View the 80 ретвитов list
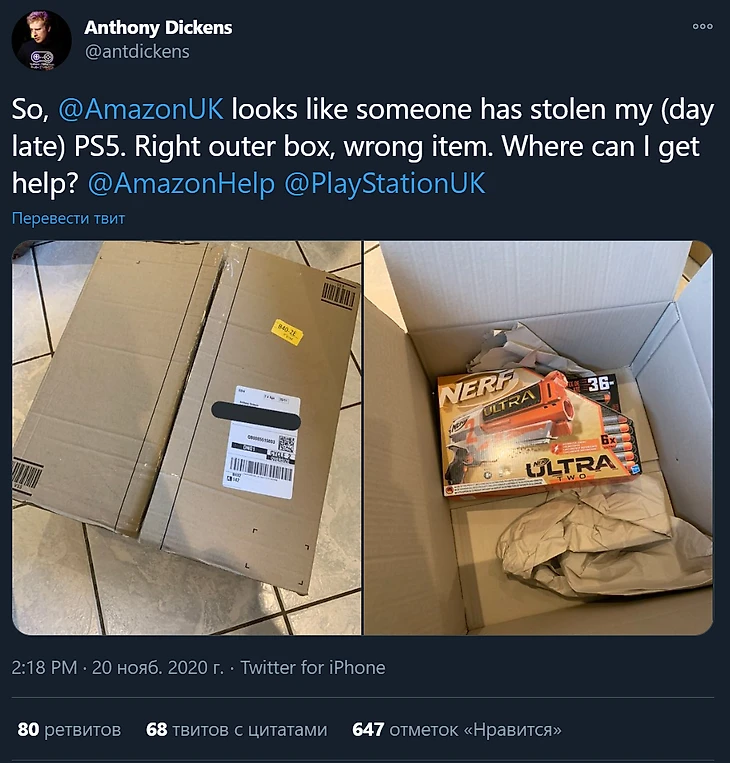730x763 pixels. tap(69, 729)
